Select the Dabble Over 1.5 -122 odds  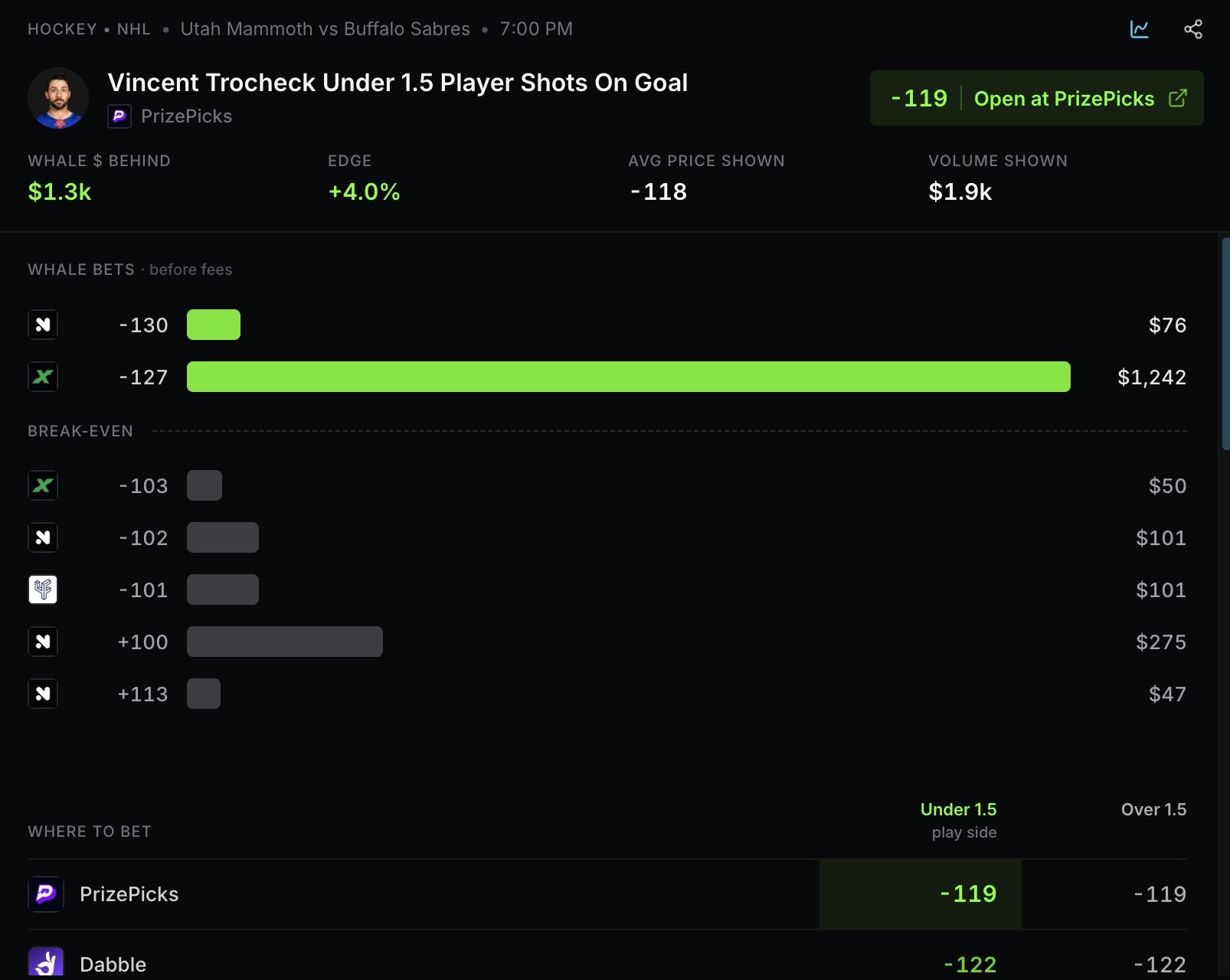click(x=1160, y=965)
